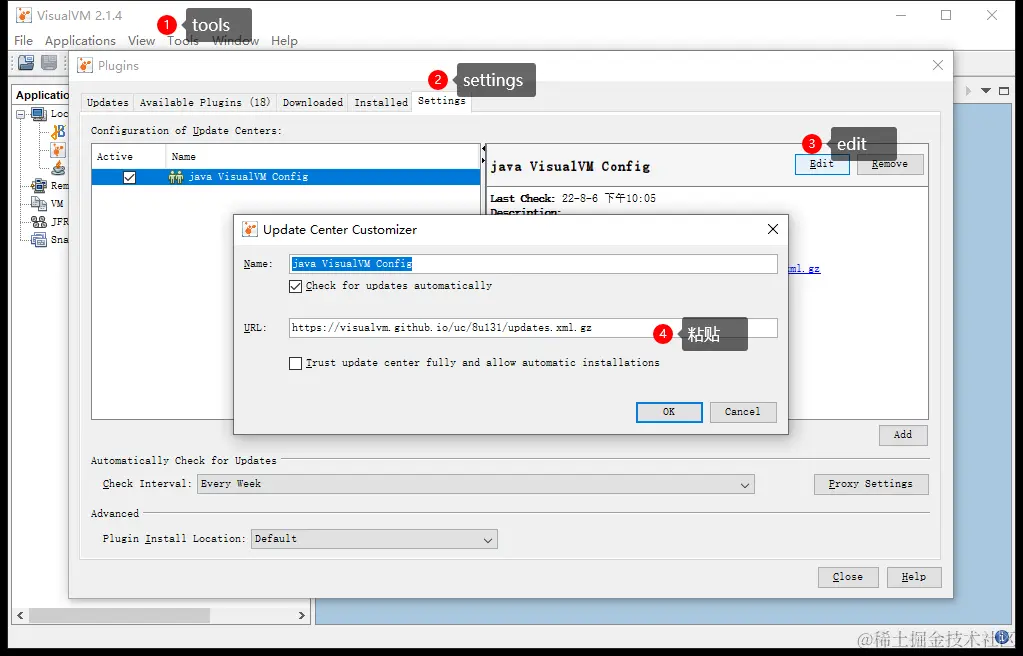Switch to the Updates tab
The height and width of the screenshot is (656, 1023).
click(x=108, y=102)
